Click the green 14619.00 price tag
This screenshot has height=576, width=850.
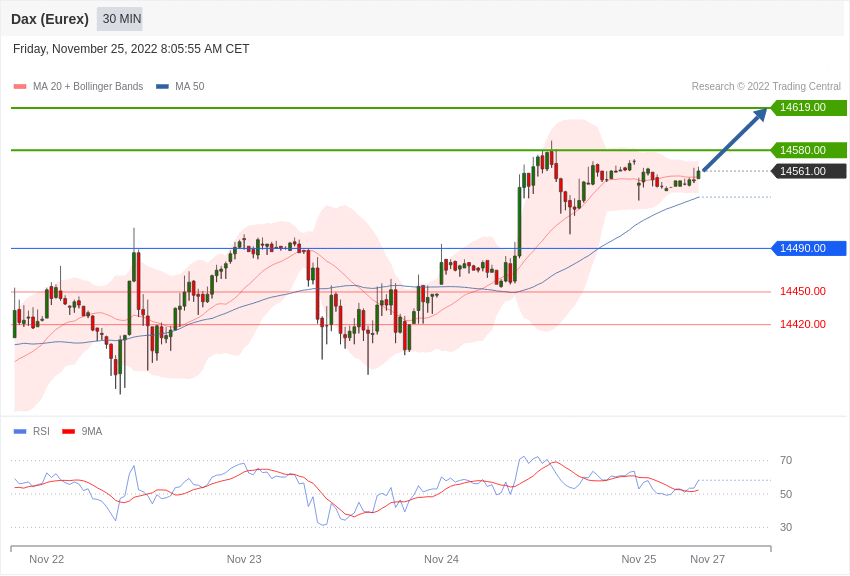(809, 107)
